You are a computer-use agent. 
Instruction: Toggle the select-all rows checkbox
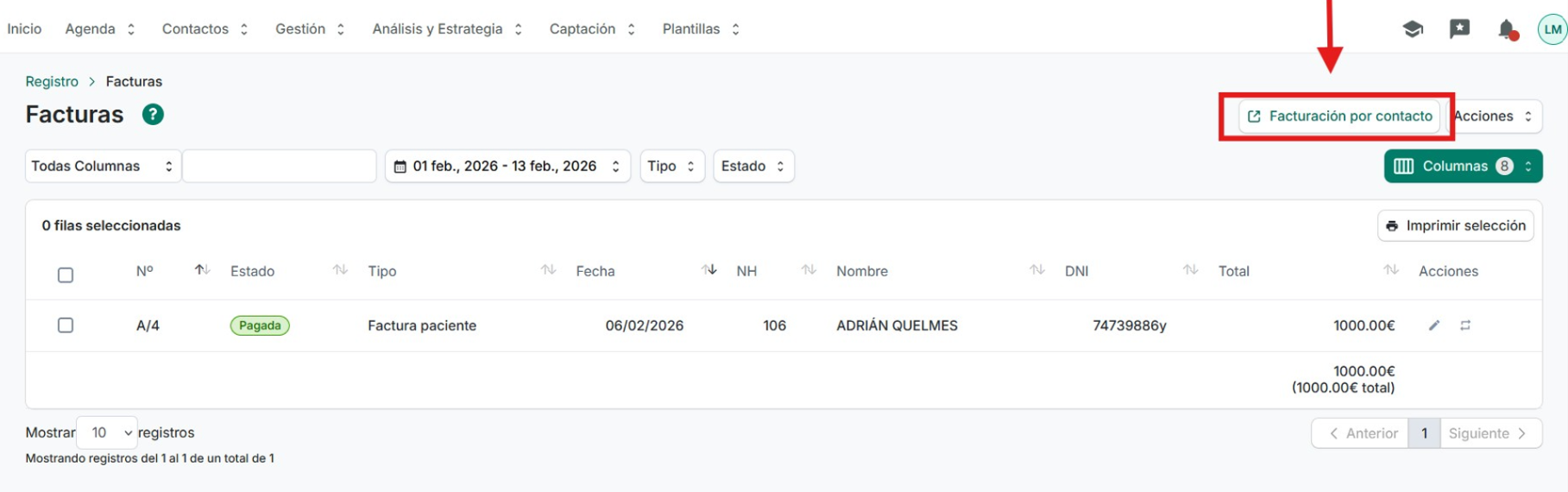[x=66, y=275]
